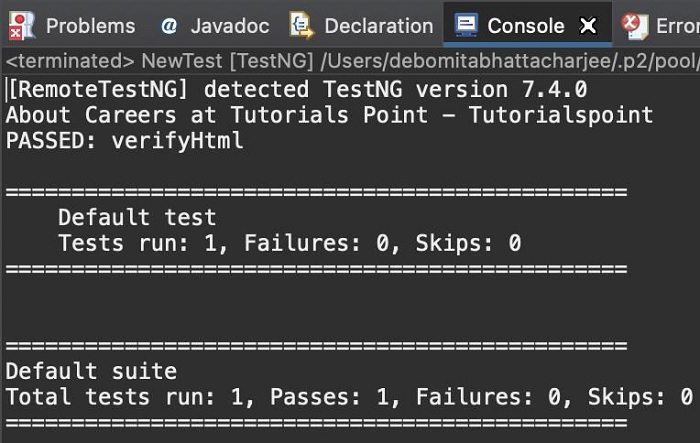
Task: Click the Problems tab icon
Action: pyautogui.click(x=22, y=24)
